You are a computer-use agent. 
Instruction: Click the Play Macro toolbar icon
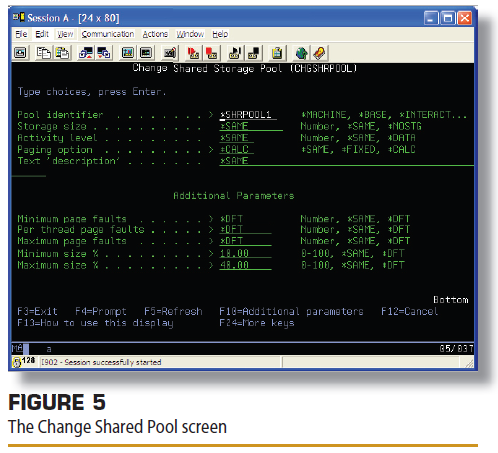(235, 53)
